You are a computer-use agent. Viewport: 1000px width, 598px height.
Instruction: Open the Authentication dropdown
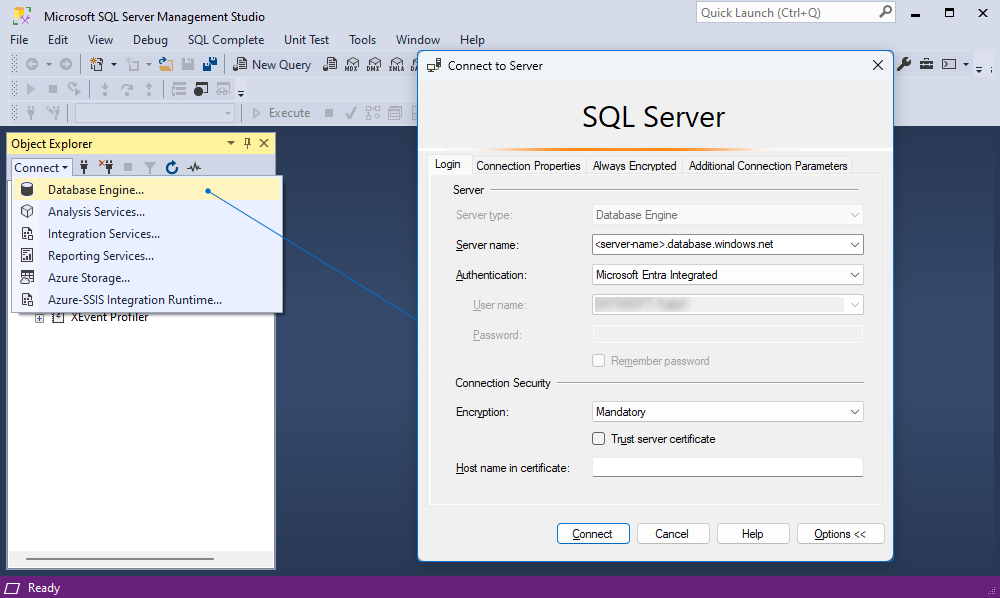855,275
